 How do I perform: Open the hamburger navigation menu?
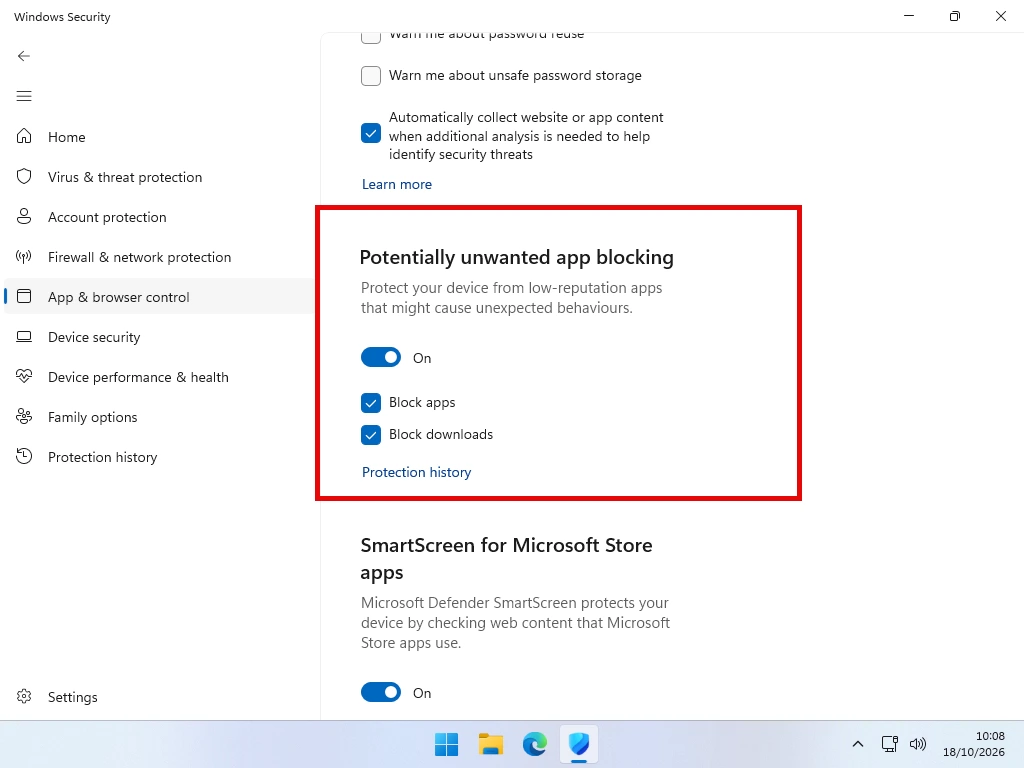[x=24, y=97]
